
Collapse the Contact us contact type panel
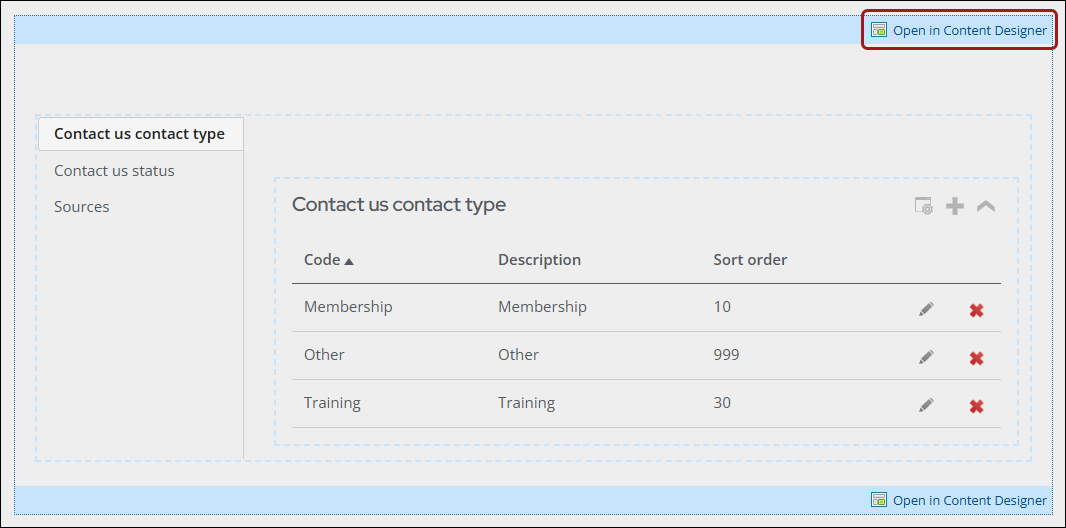[x=986, y=206]
